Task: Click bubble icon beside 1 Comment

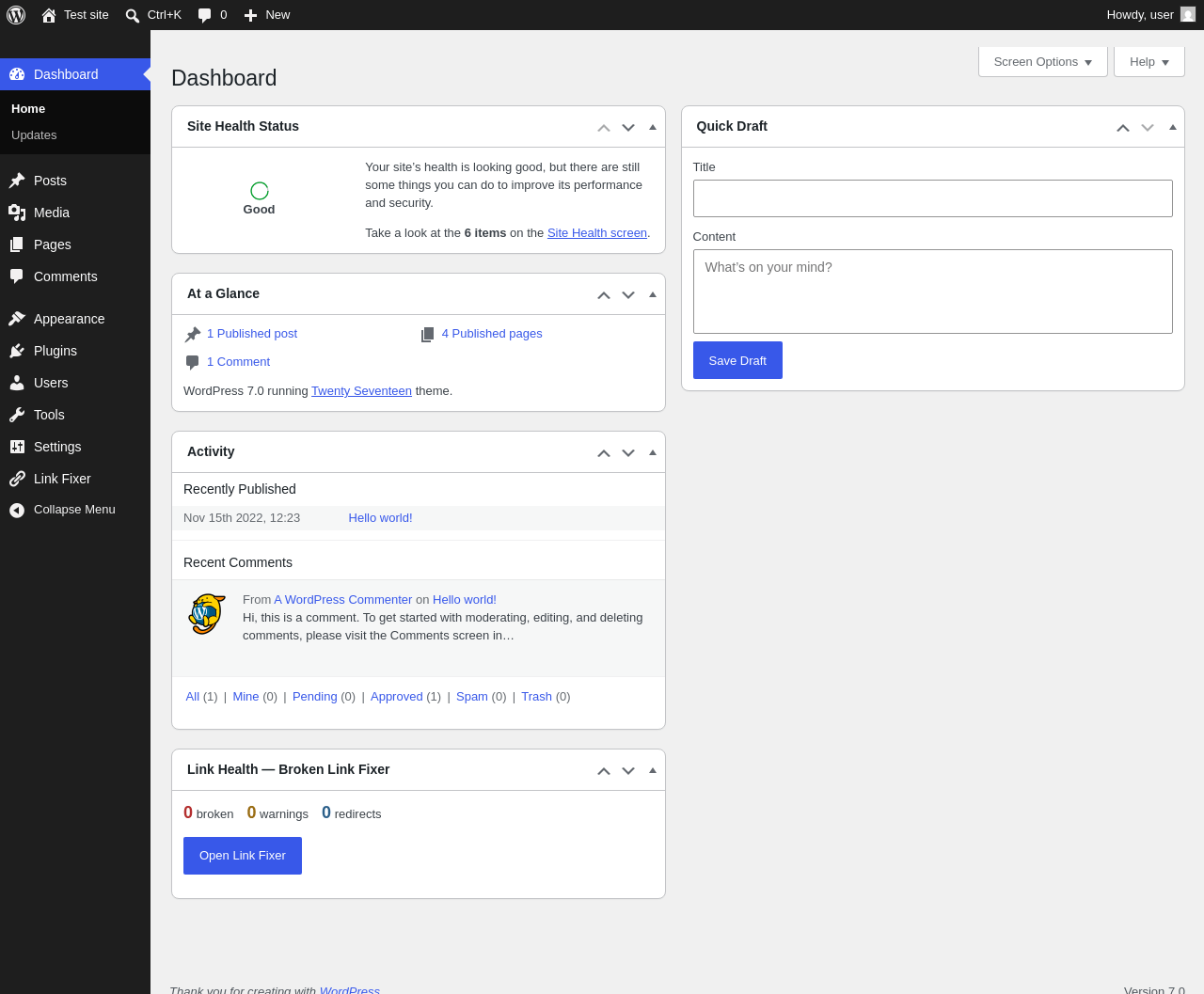Action: (x=193, y=362)
